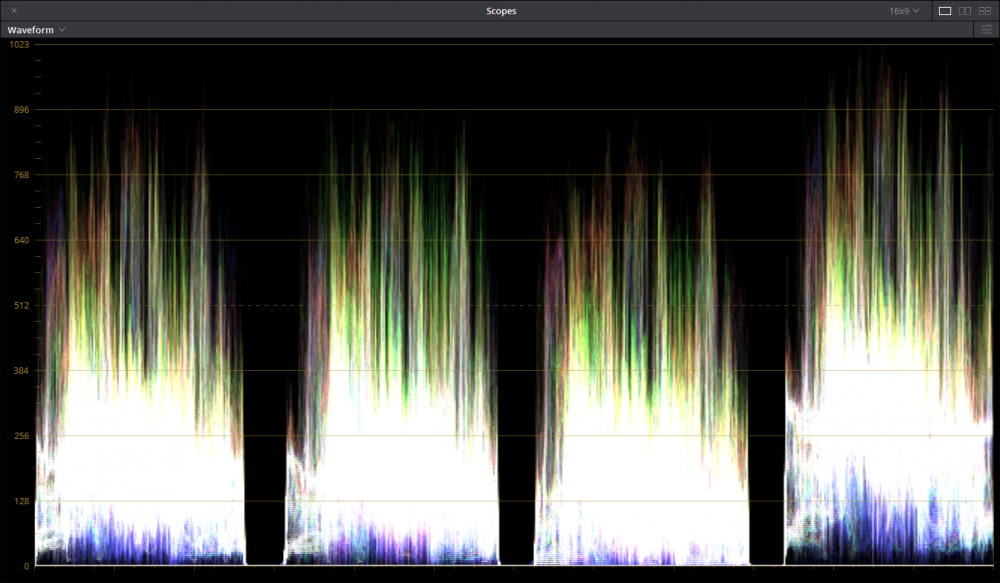Image resolution: width=1000 pixels, height=583 pixels.
Task: Click the 640 scale label
Action: [x=19, y=240]
